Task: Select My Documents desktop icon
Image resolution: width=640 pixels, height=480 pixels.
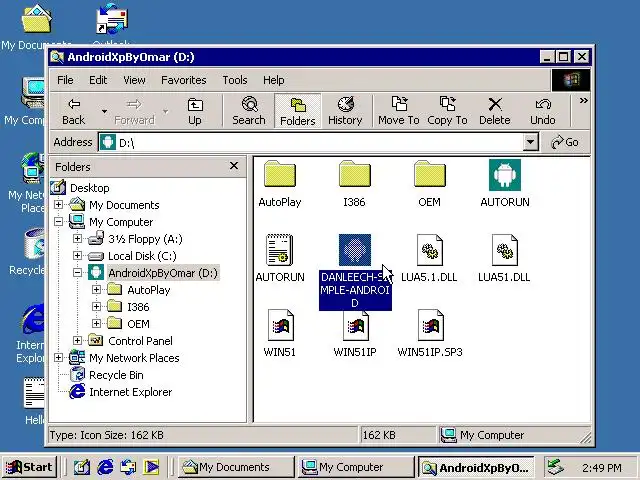Action: (x=37, y=26)
